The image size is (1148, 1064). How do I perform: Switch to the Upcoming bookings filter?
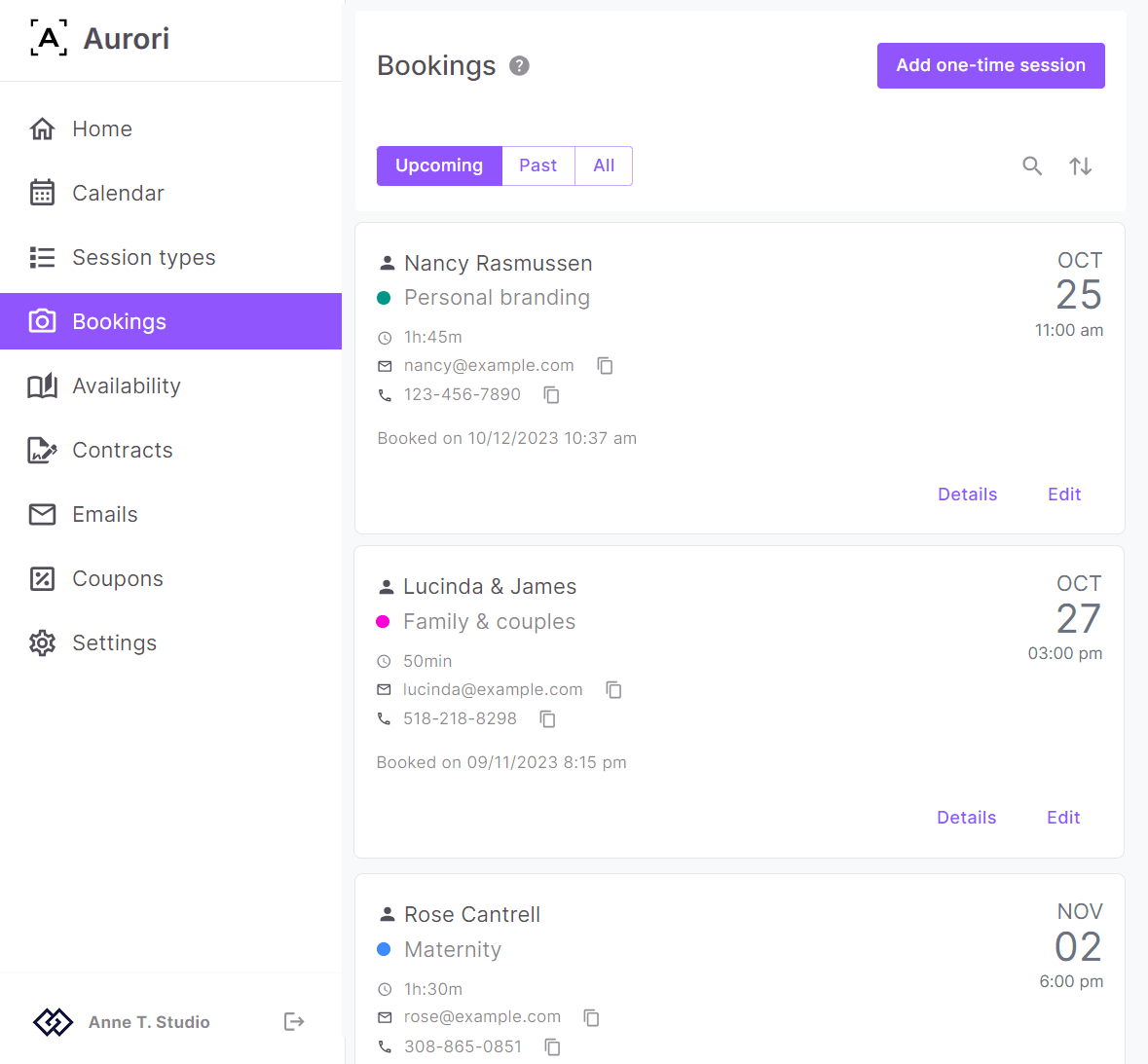pyautogui.click(x=439, y=165)
